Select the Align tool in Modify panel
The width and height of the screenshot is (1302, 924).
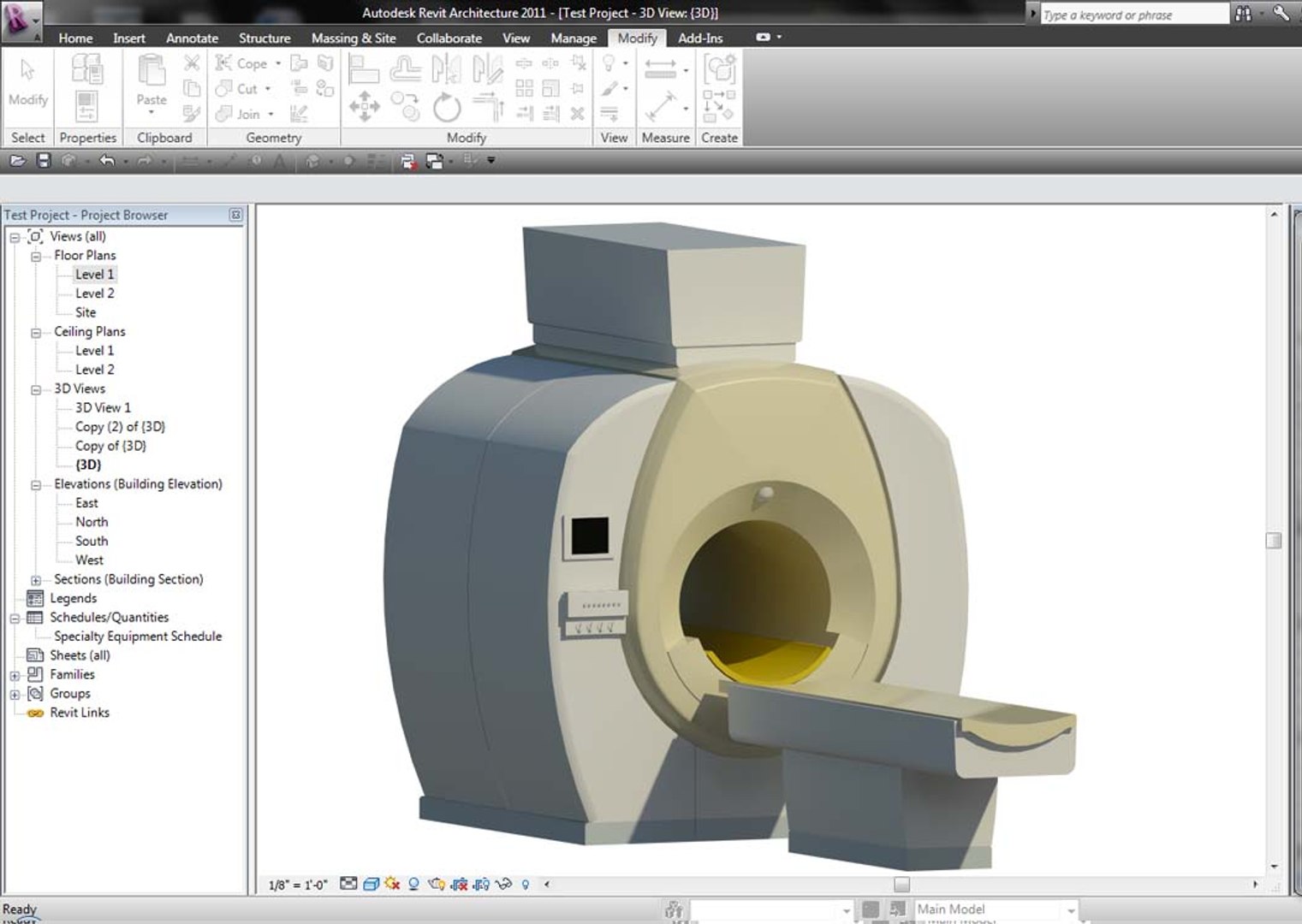click(x=365, y=68)
